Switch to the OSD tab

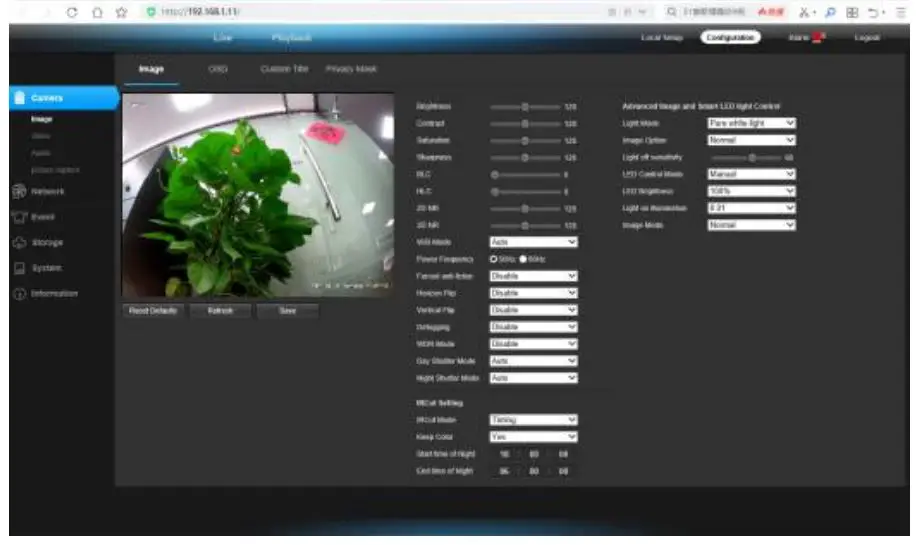(218, 69)
